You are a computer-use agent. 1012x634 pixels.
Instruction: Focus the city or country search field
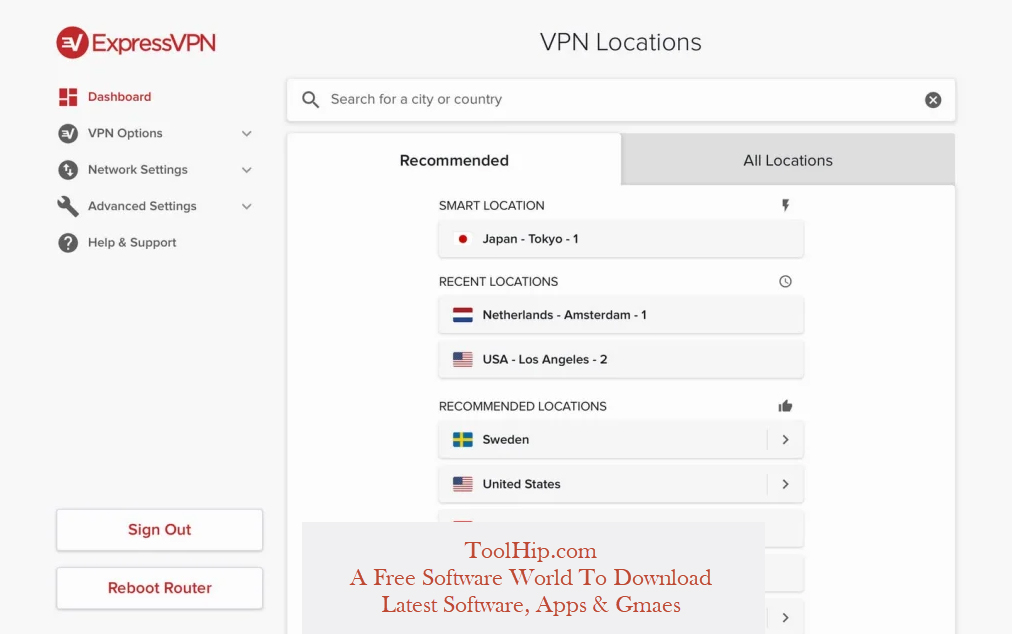[x=621, y=99]
